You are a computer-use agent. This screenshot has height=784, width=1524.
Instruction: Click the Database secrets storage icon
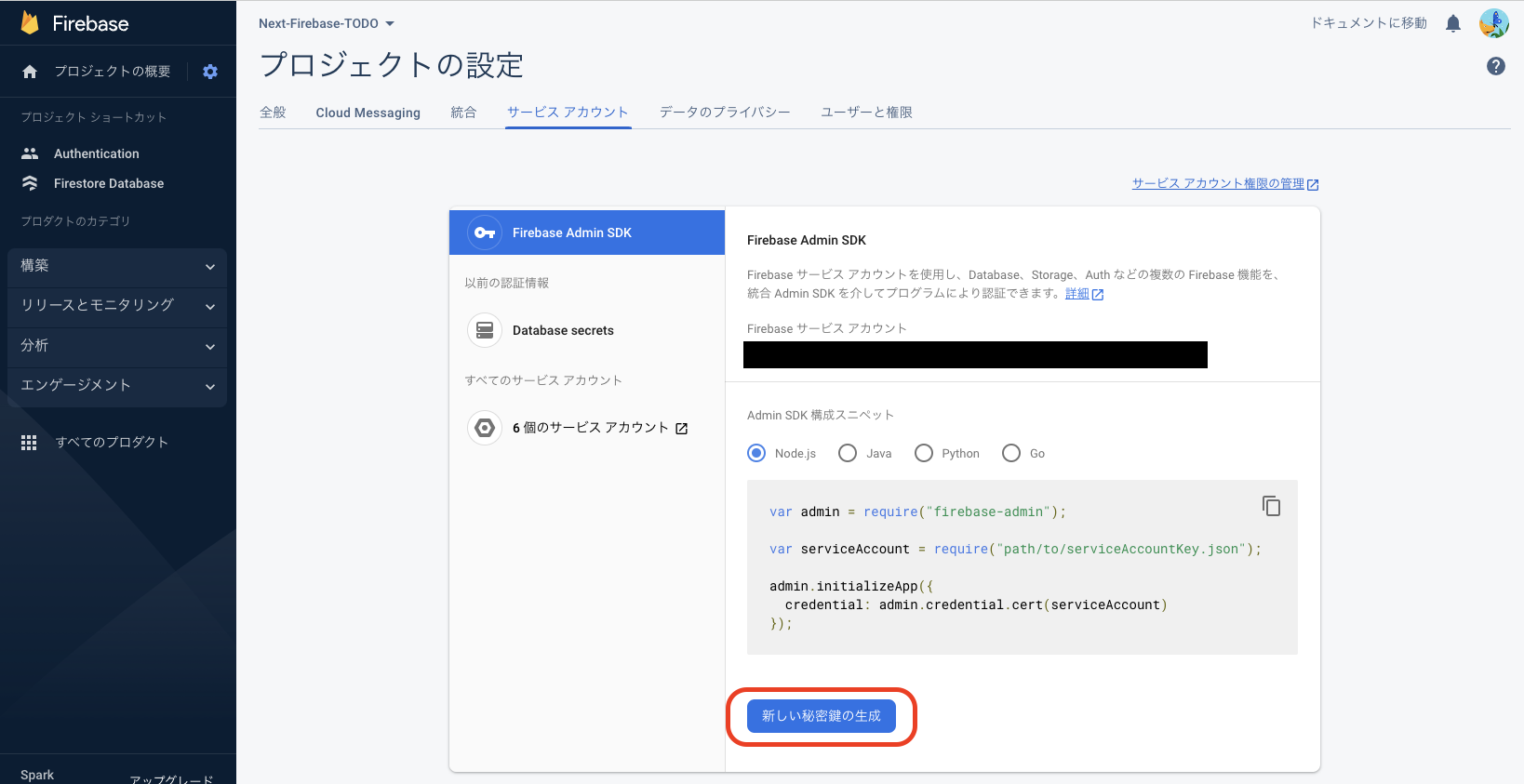485,330
